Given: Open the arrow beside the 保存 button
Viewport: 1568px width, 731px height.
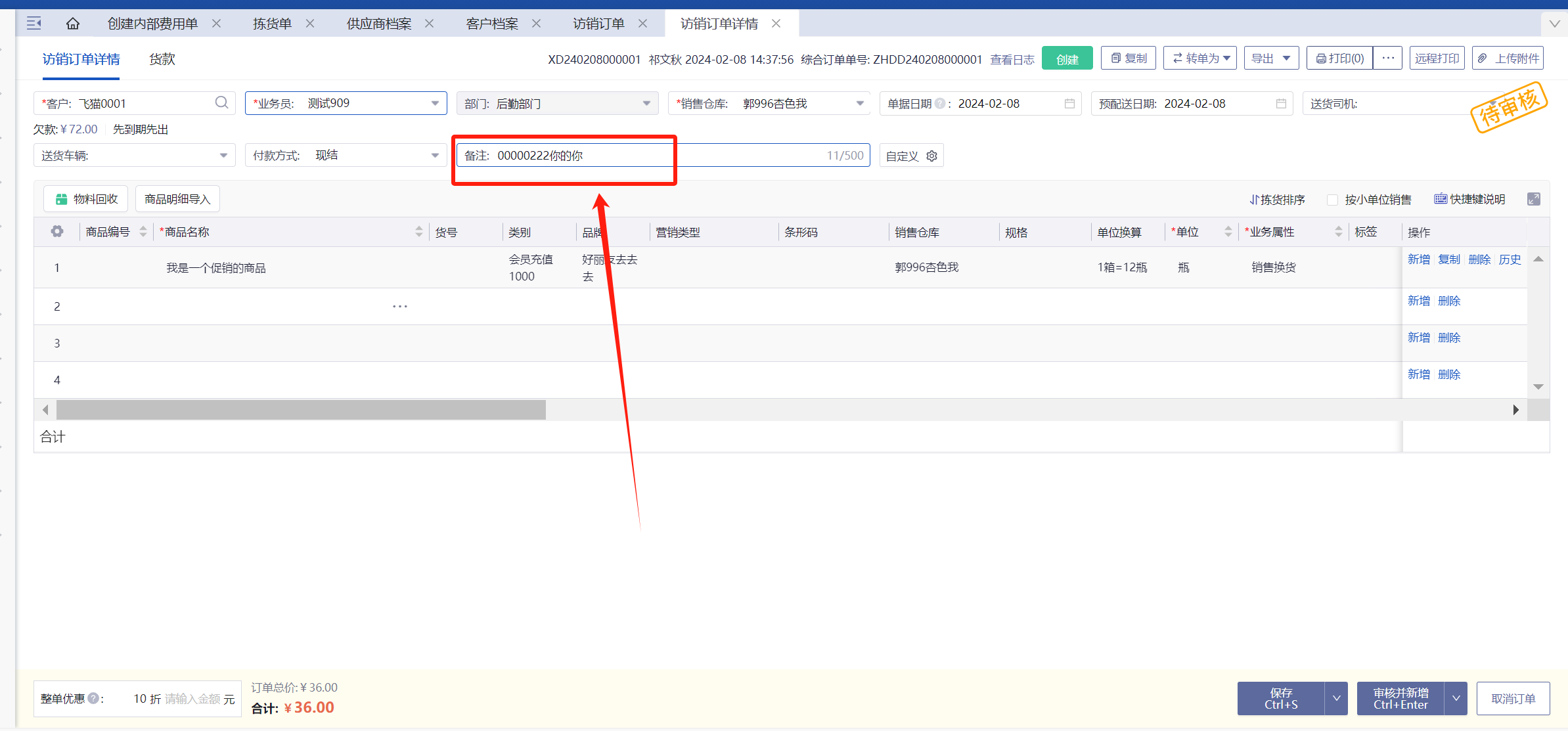Looking at the screenshot, I should (1336, 698).
